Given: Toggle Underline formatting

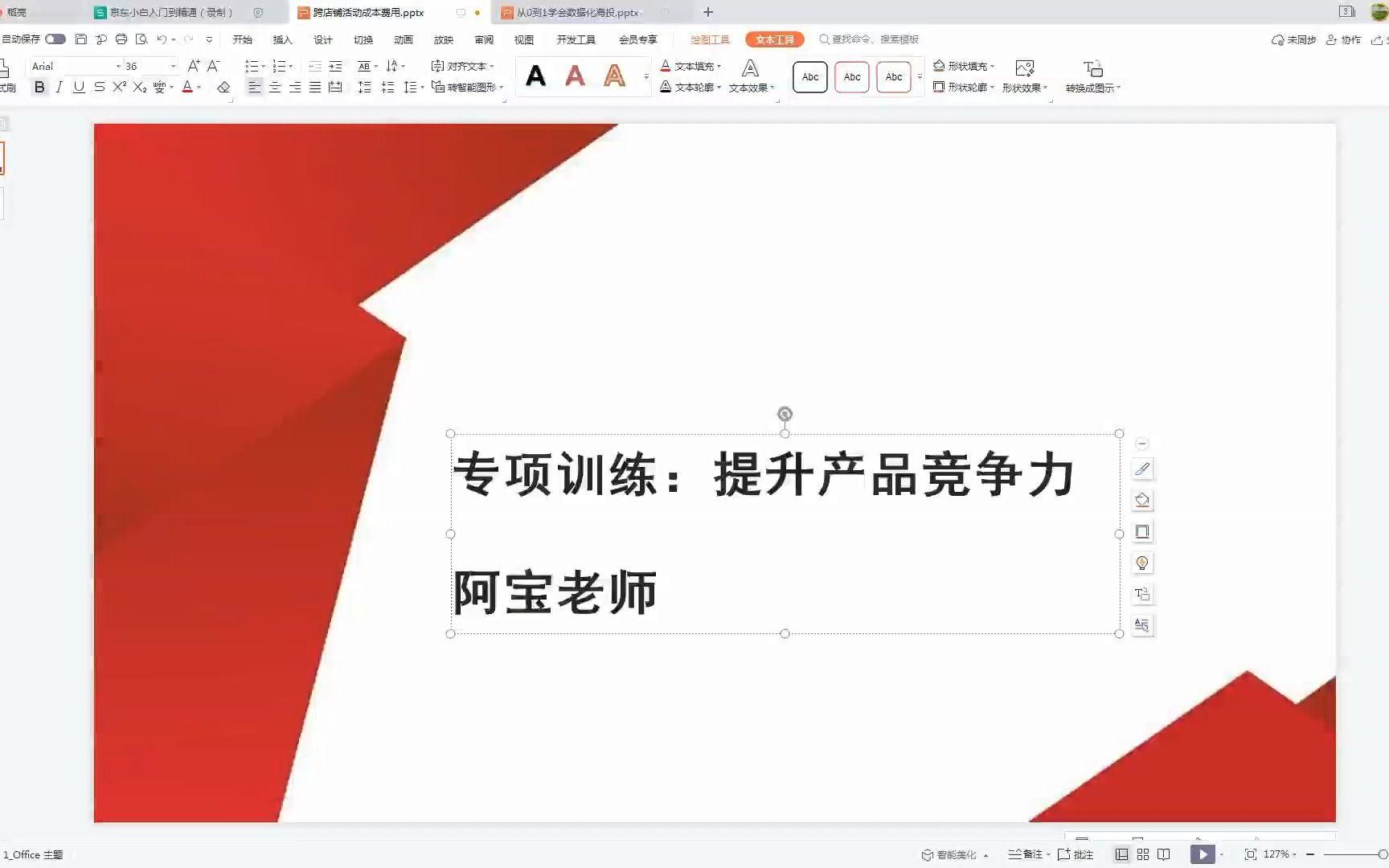Looking at the screenshot, I should [79, 87].
